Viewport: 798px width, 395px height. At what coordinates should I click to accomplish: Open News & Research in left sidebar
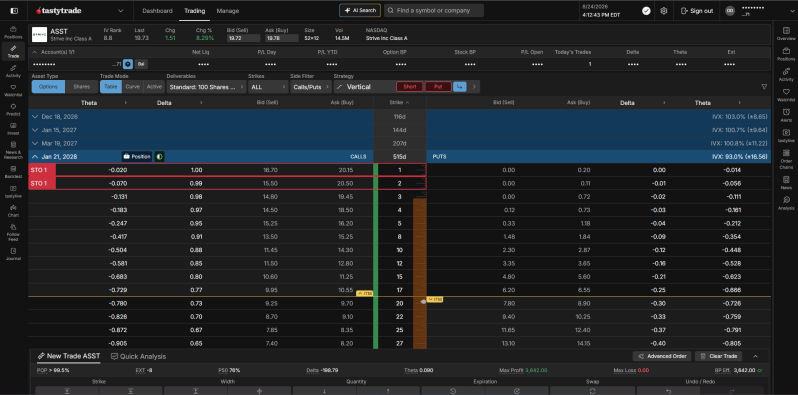click(13, 151)
